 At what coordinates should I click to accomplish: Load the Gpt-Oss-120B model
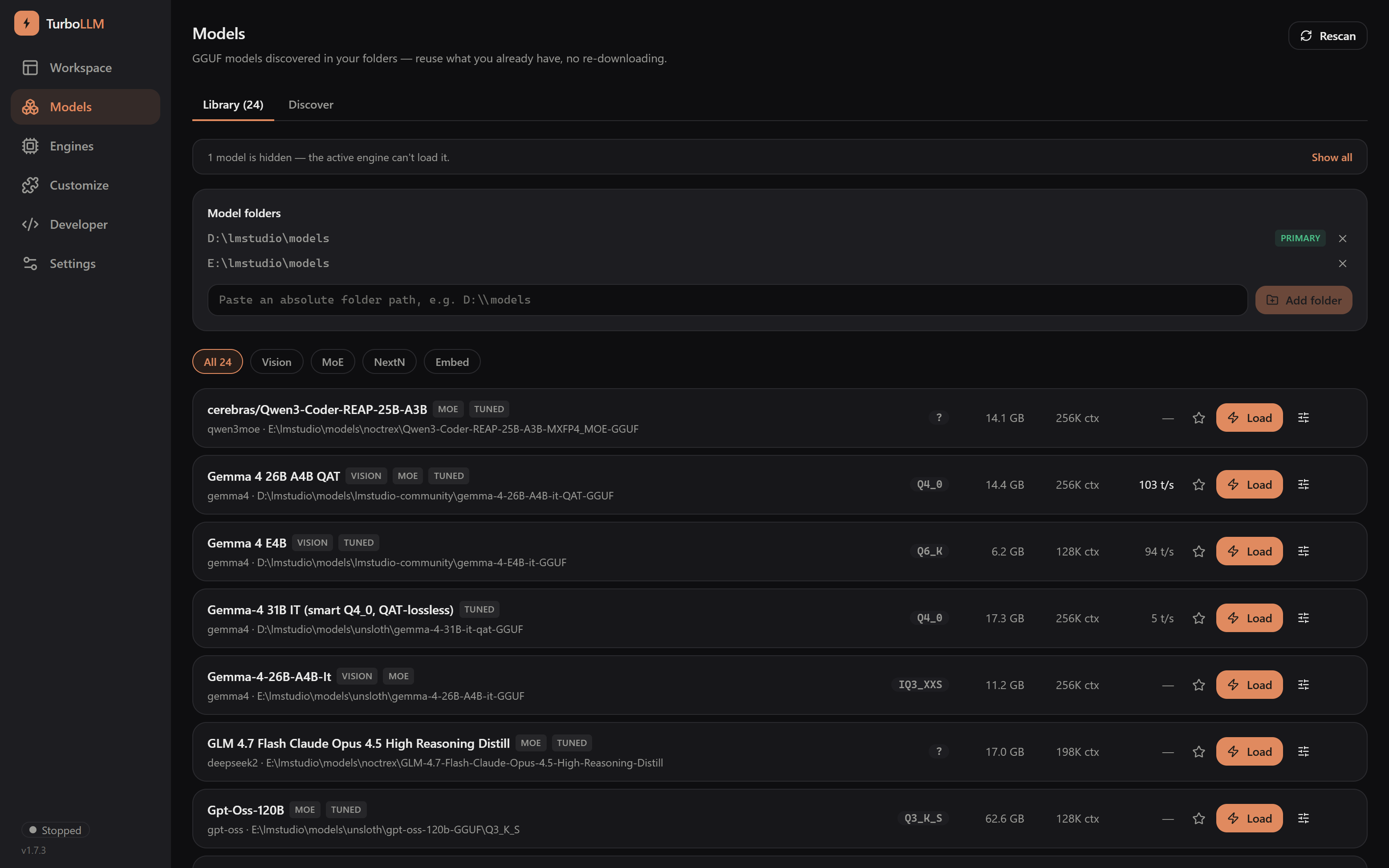(x=1250, y=819)
